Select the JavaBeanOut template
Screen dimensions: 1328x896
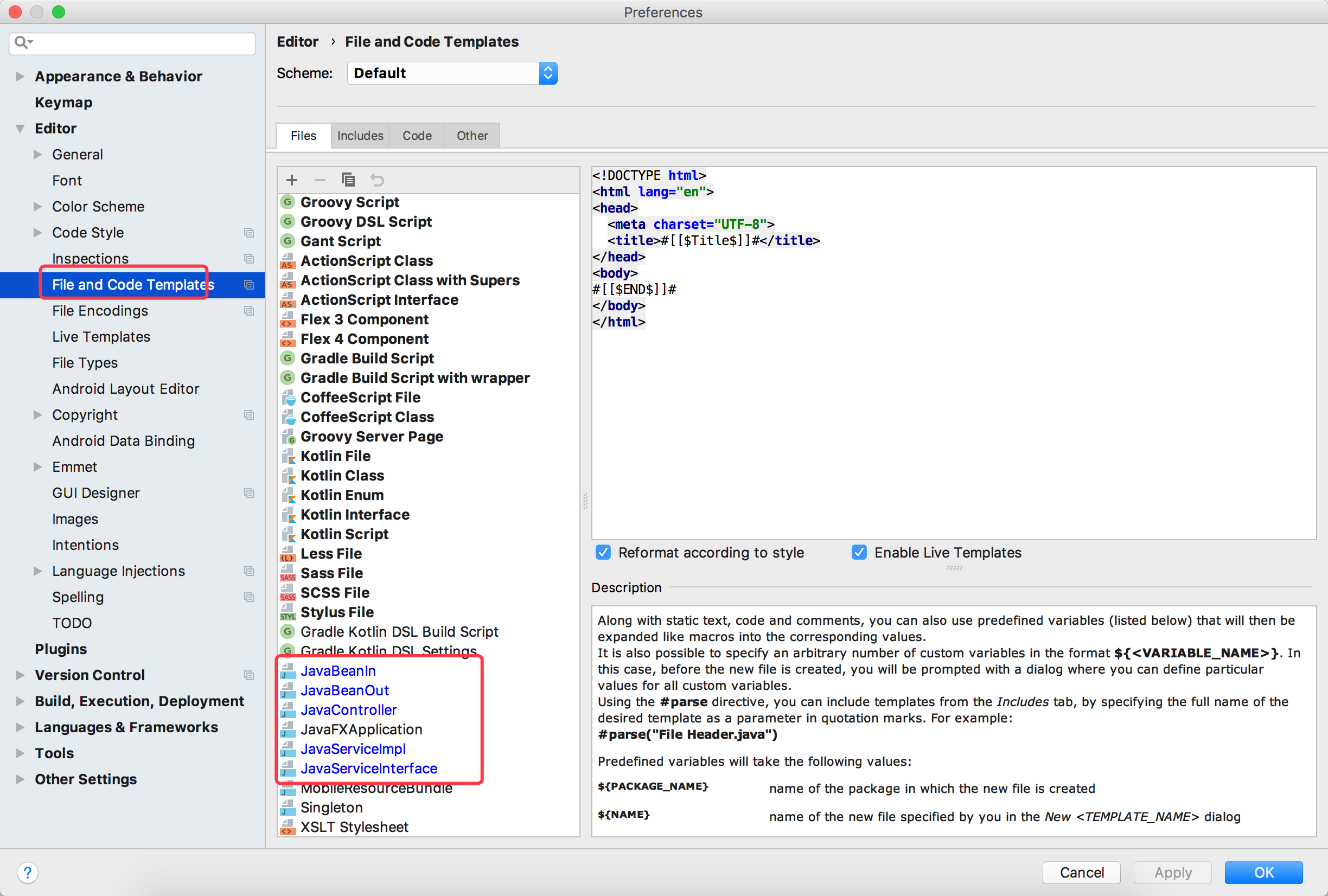(x=344, y=690)
